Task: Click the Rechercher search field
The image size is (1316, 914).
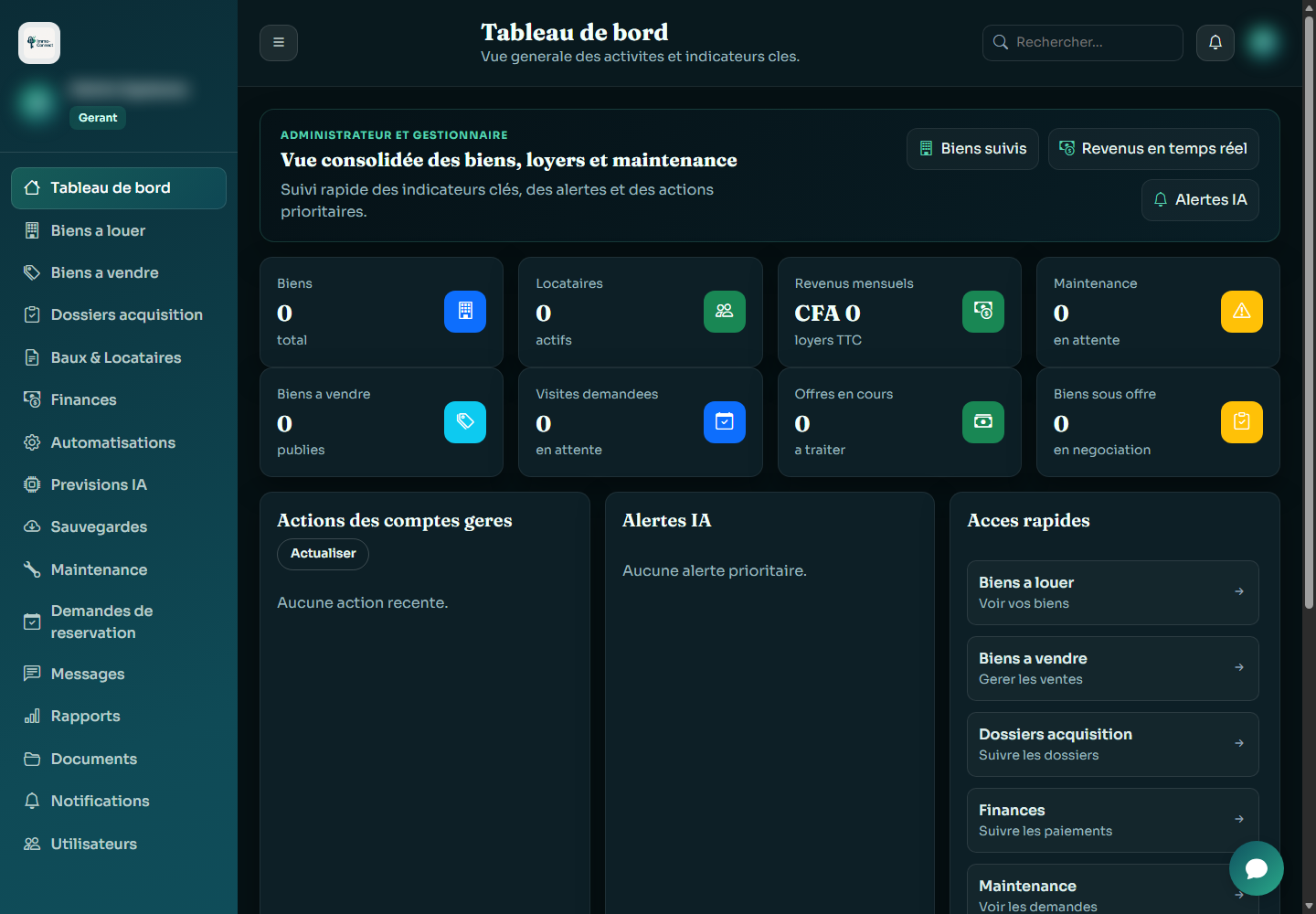Action: pos(1083,42)
